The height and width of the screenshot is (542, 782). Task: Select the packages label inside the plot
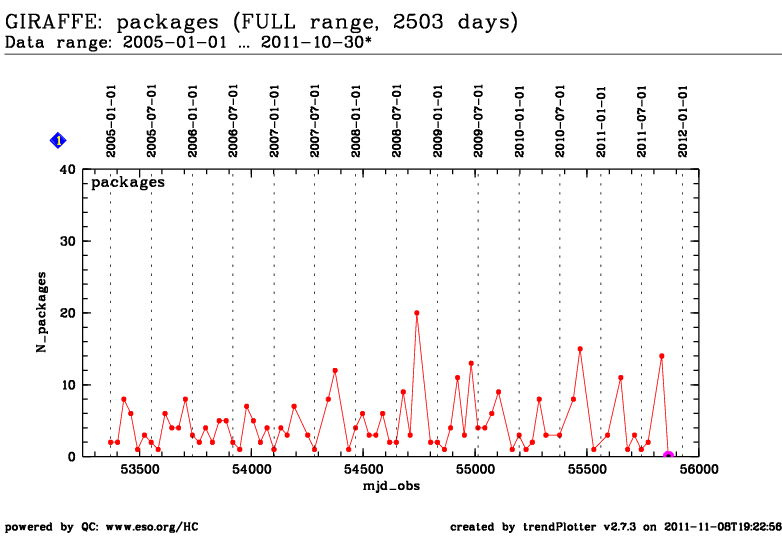(128, 183)
